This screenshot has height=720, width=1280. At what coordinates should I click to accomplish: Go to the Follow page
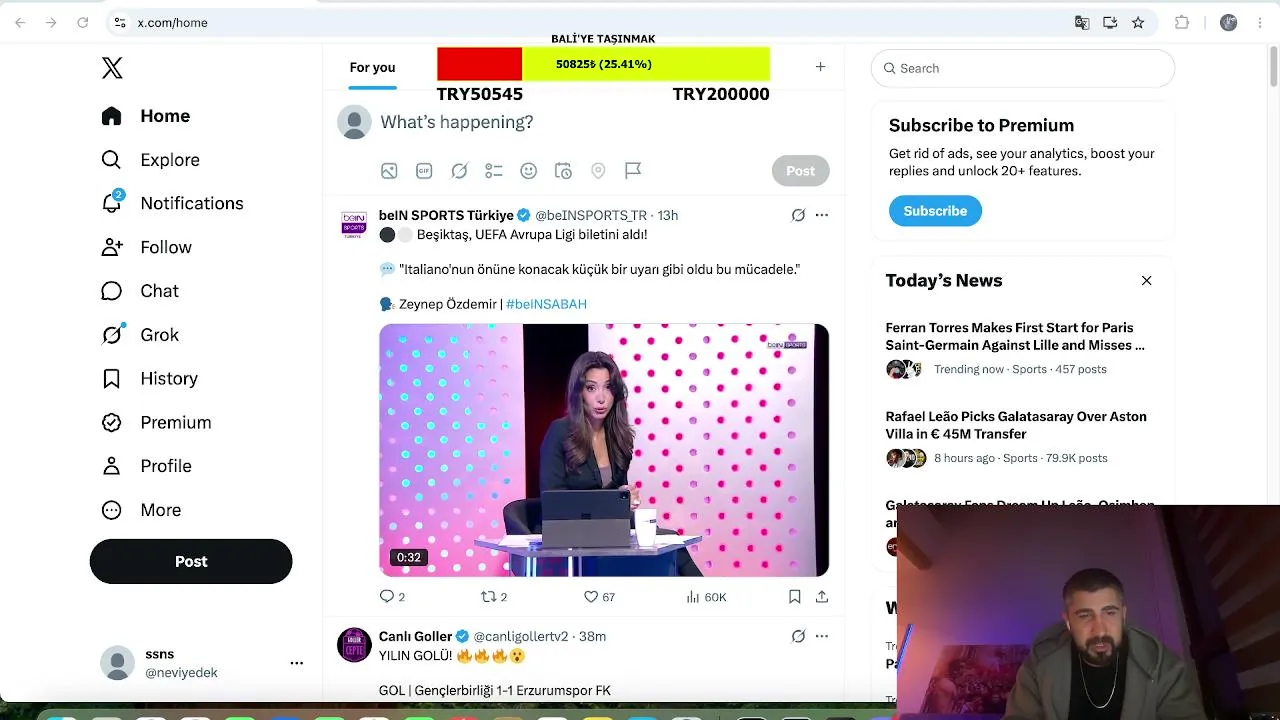click(x=146, y=247)
